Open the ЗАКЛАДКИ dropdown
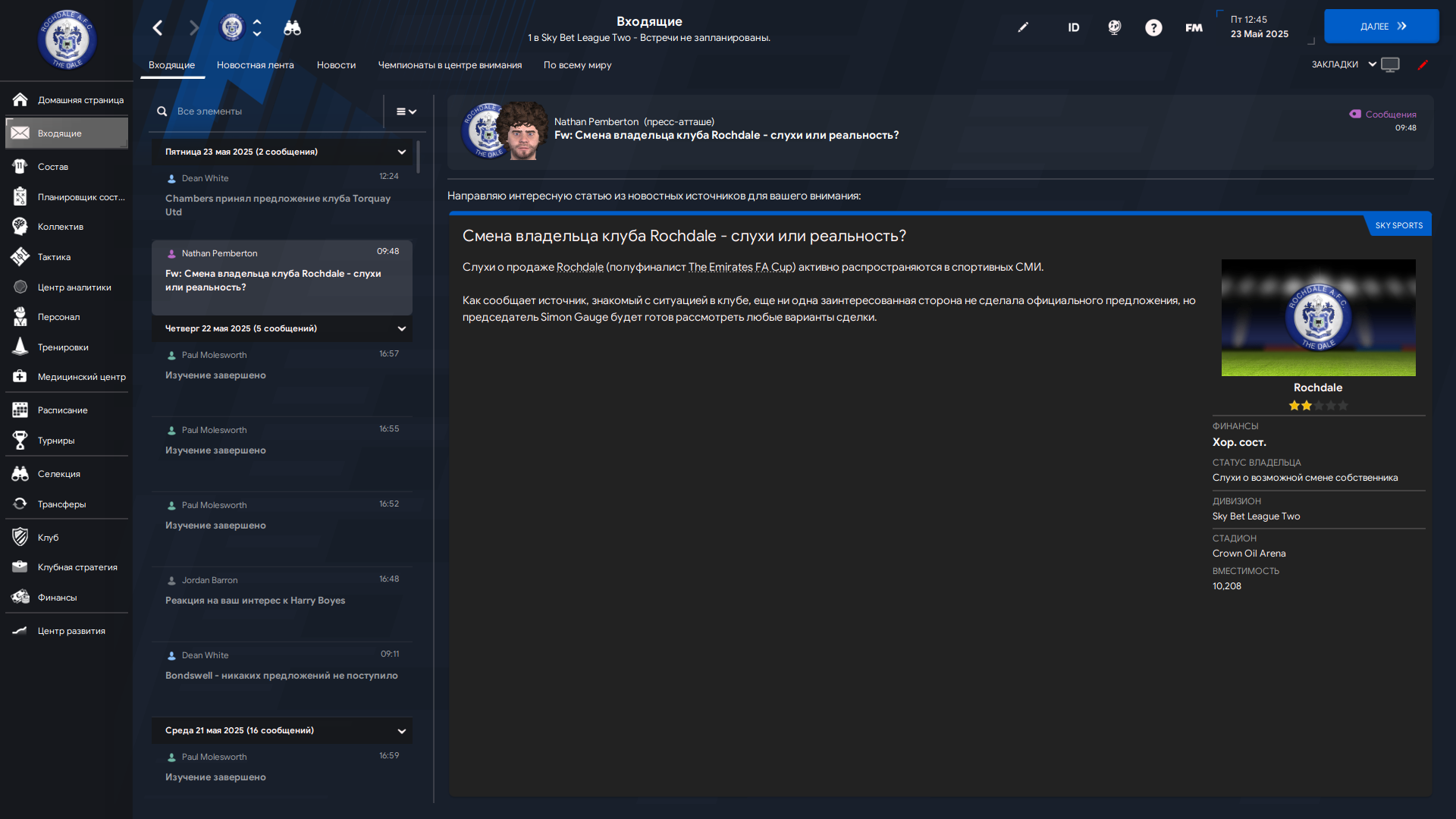1456x819 pixels. [1344, 64]
